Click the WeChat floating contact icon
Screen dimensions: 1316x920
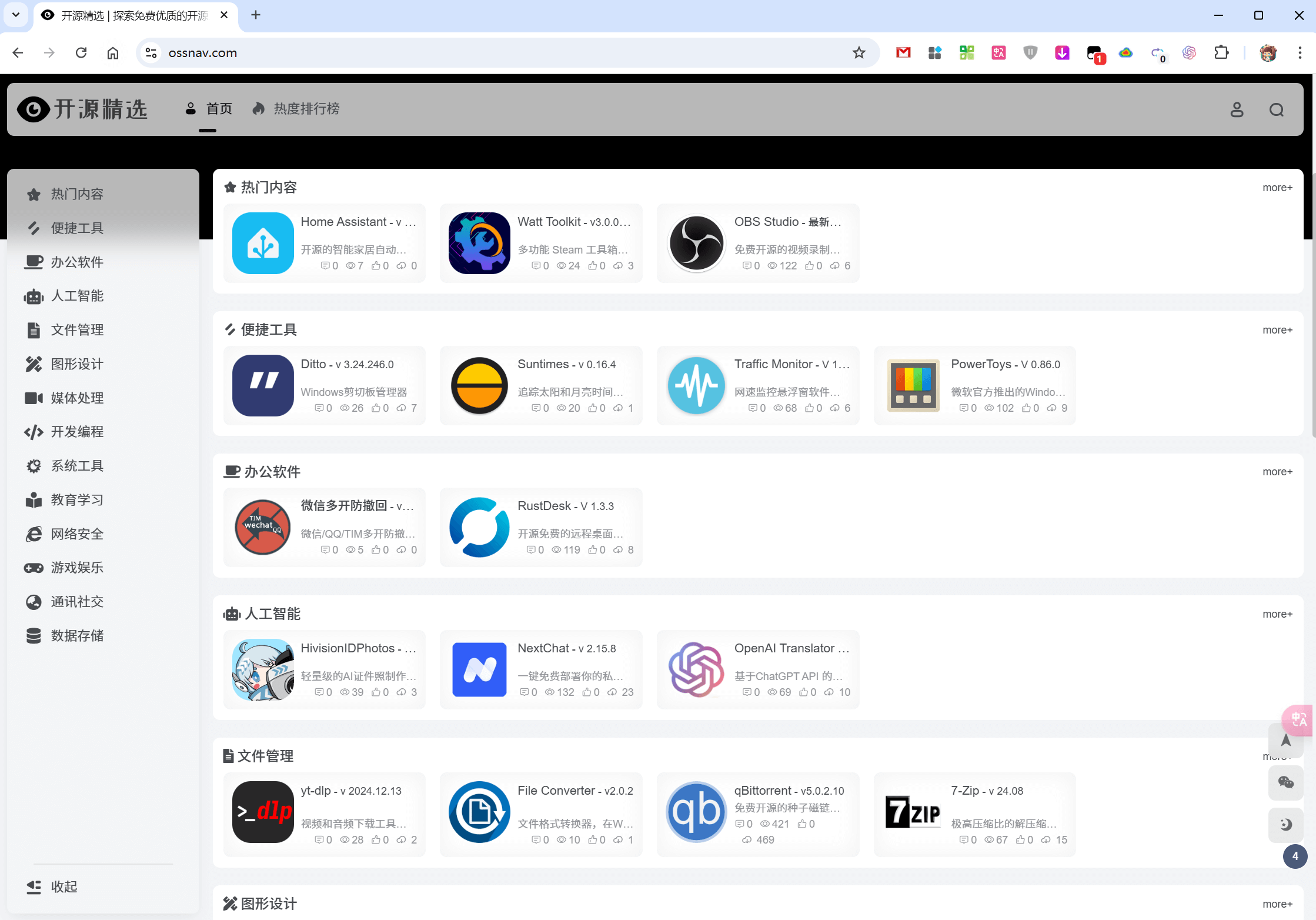[1285, 782]
